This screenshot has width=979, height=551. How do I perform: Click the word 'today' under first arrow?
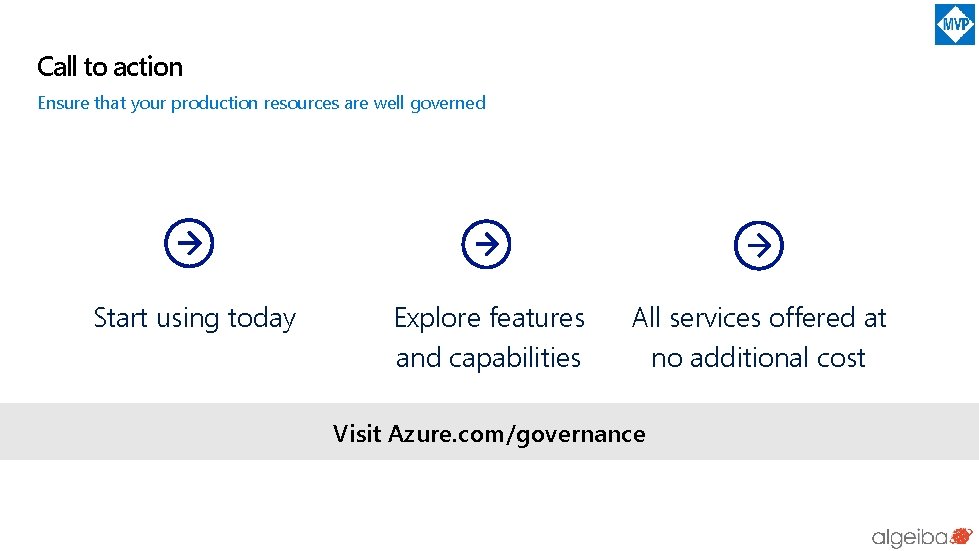click(262, 318)
